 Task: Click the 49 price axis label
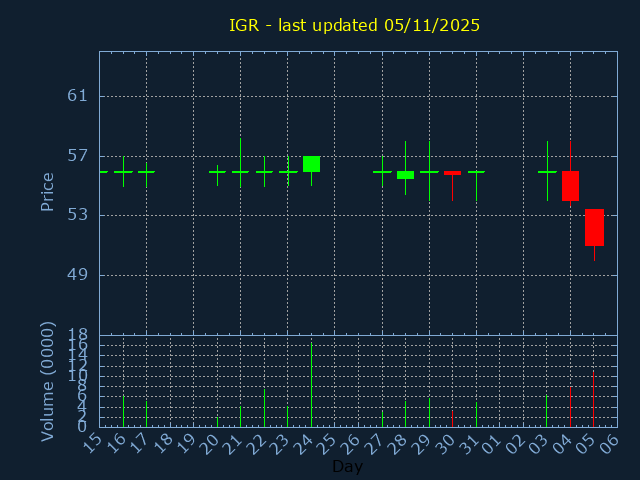click(x=78, y=275)
